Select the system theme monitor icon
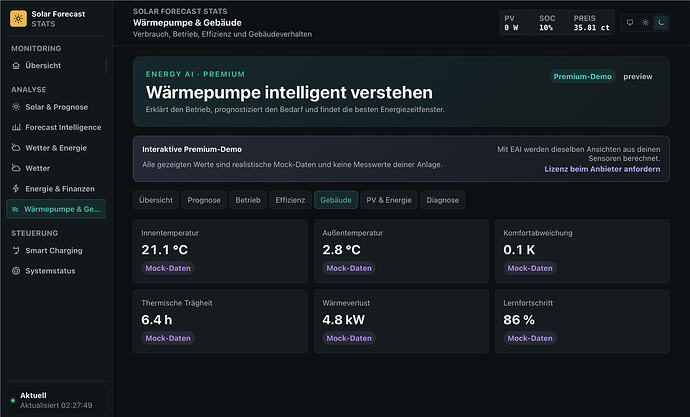The width and height of the screenshot is (690, 417). pos(630,22)
